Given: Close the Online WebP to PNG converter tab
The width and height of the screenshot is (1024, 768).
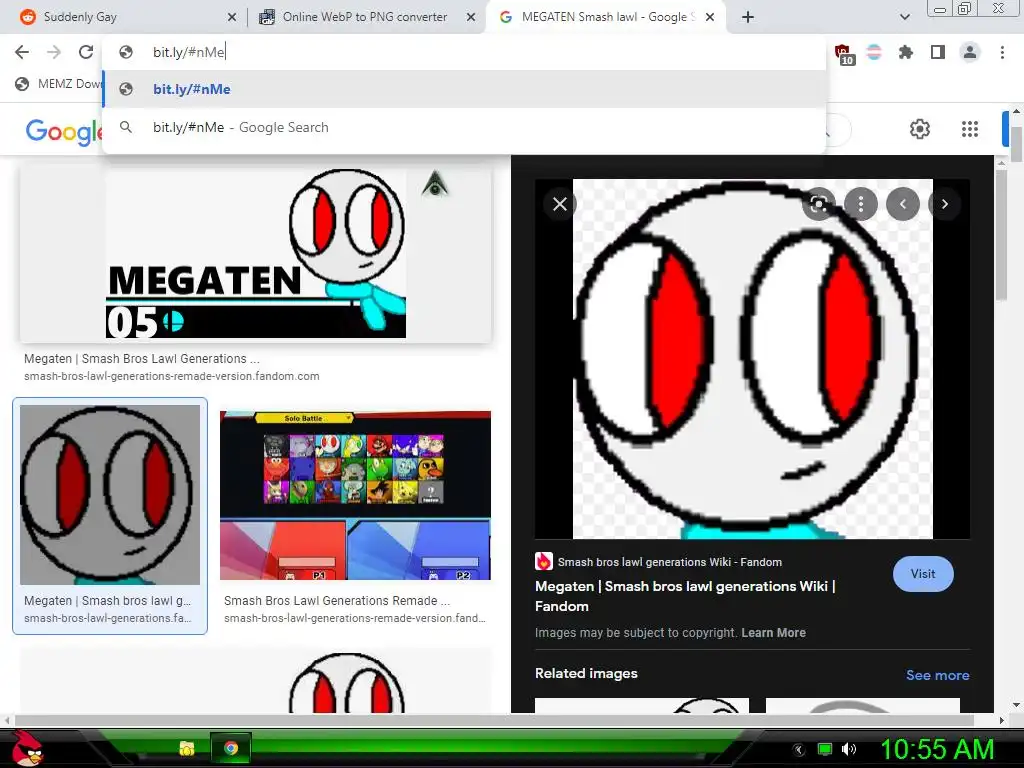Looking at the screenshot, I should coord(471,18).
